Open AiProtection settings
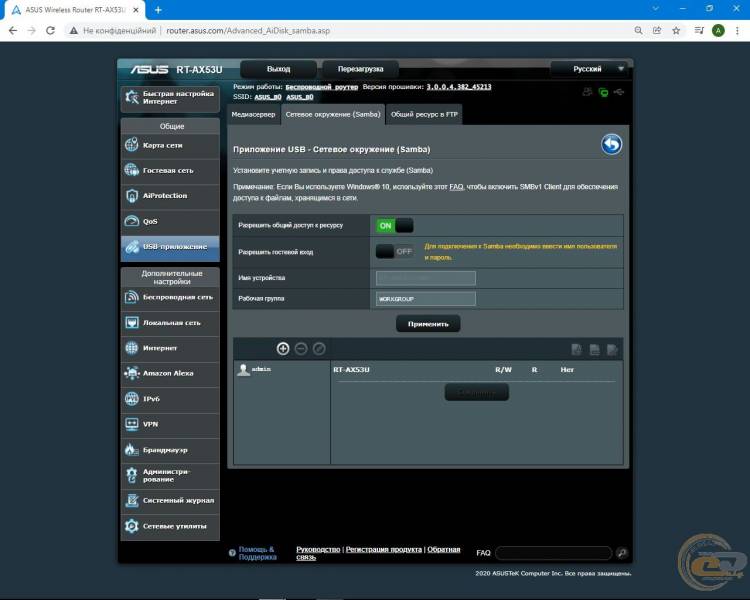 170,196
